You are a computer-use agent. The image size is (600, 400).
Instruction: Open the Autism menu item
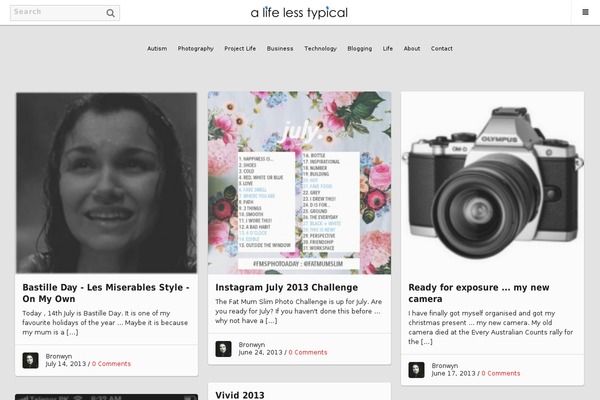(x=157, y=49)
